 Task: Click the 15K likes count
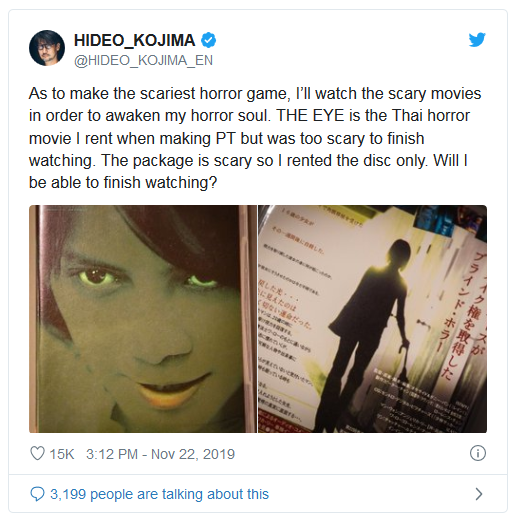62,454
